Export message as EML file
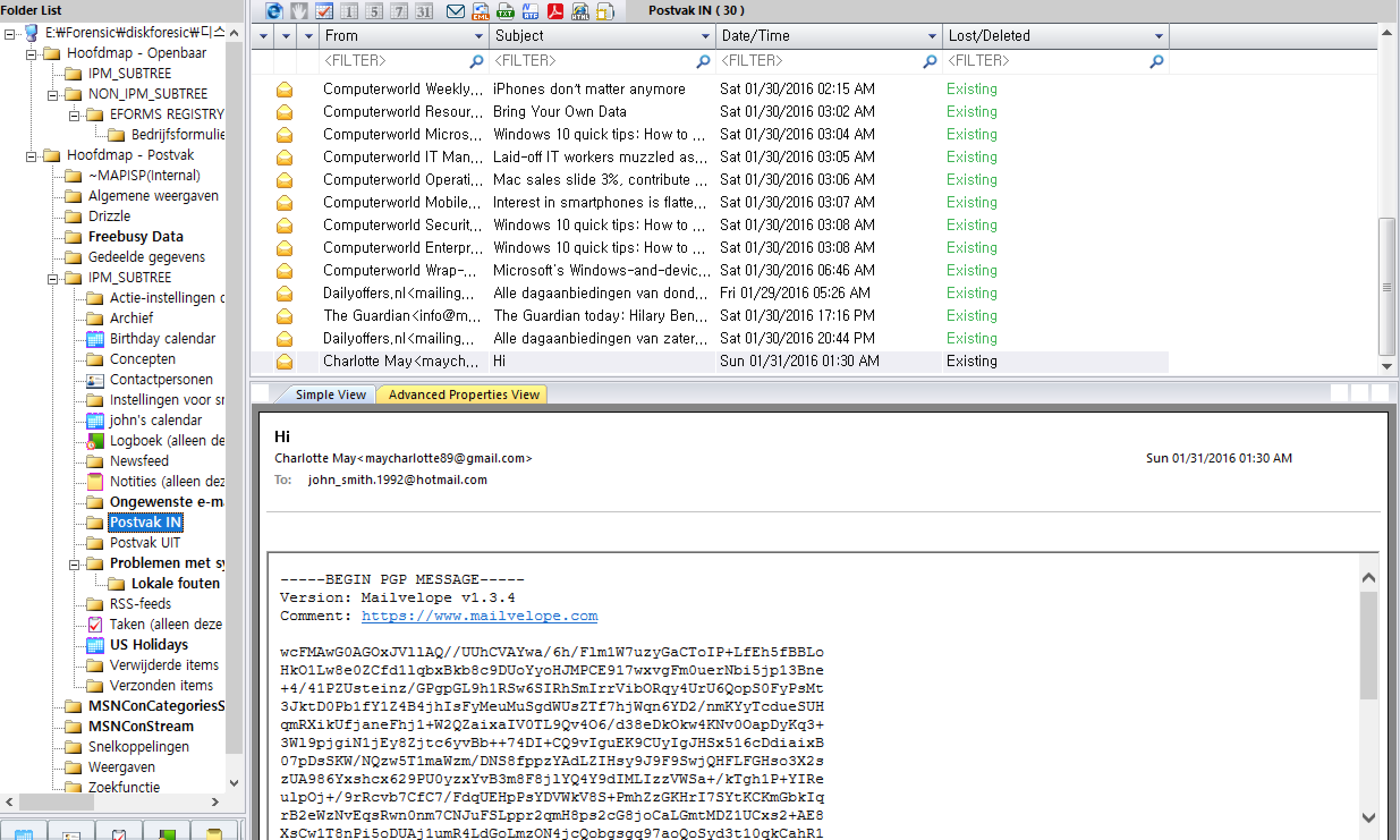Image resolution: width=1400 pixels, height=840 pixels. tap(480, 11)
